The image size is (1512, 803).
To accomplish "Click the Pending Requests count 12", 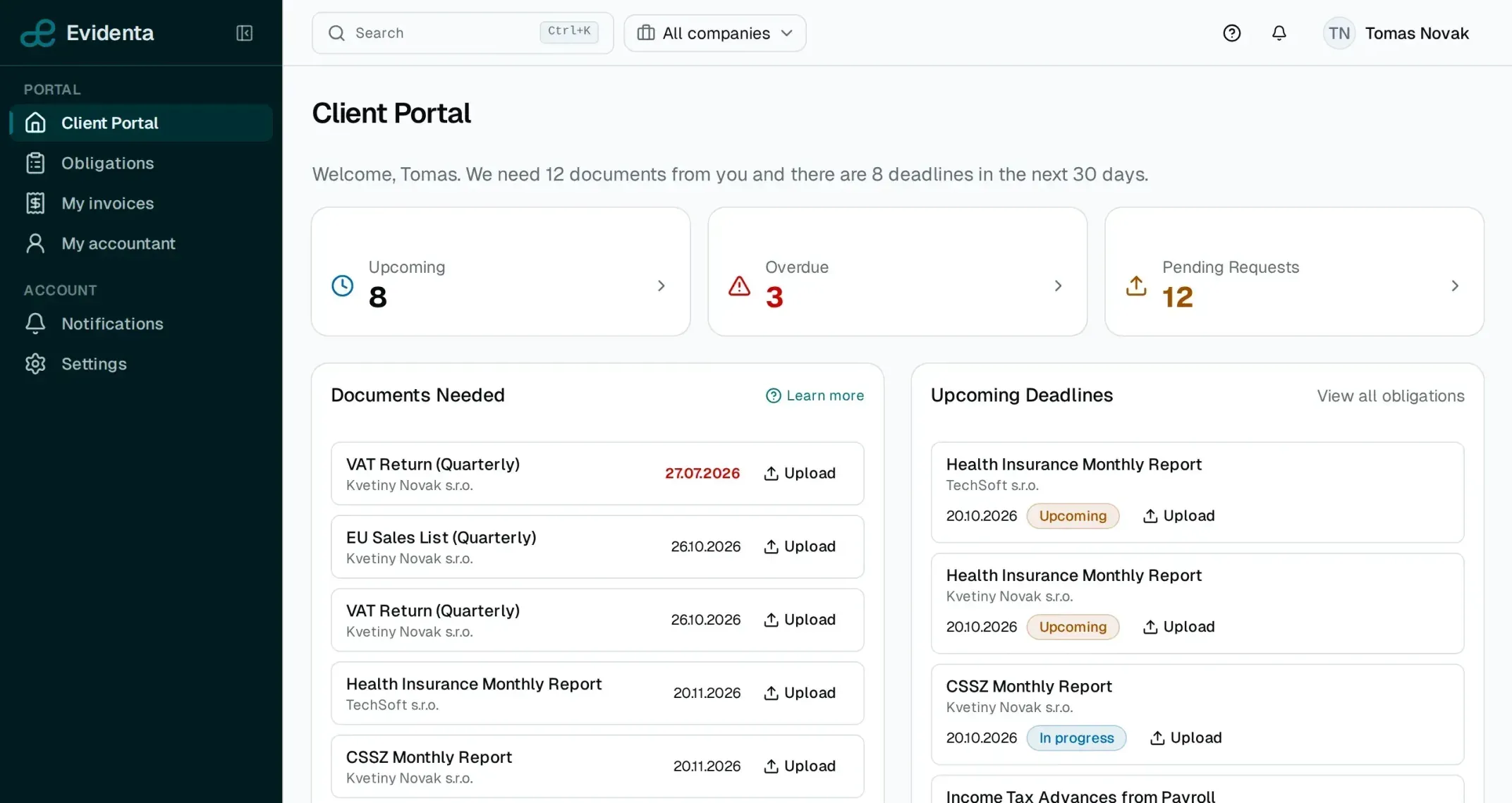I will [1177, 298].
